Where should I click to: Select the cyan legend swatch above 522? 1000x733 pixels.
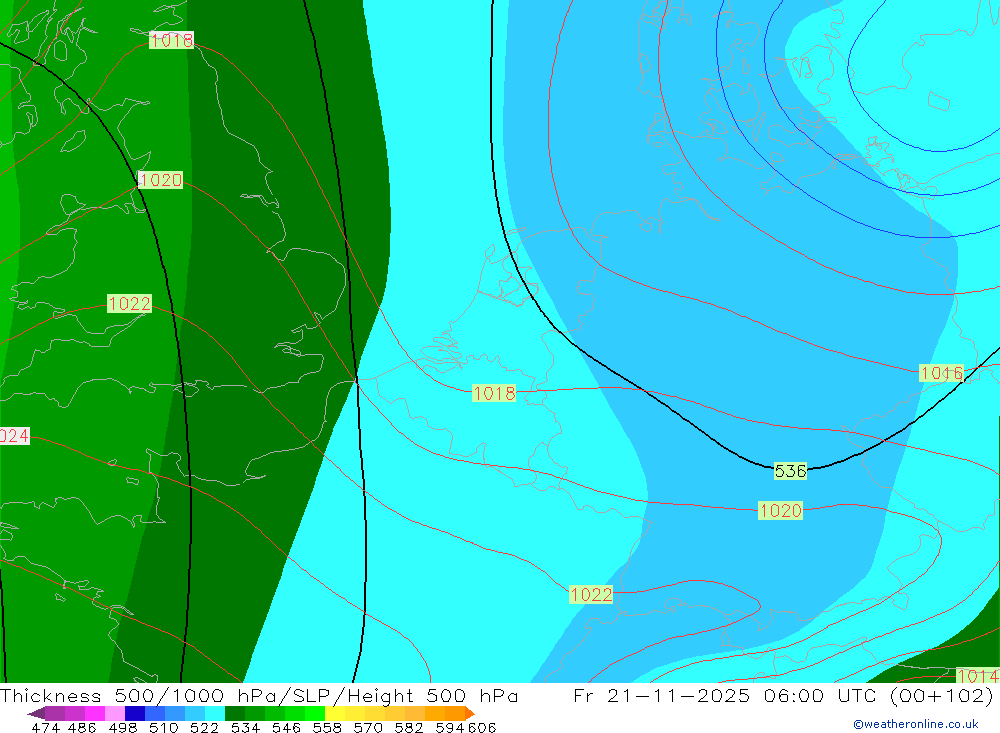pyautogui.click(x=215, y=713)
